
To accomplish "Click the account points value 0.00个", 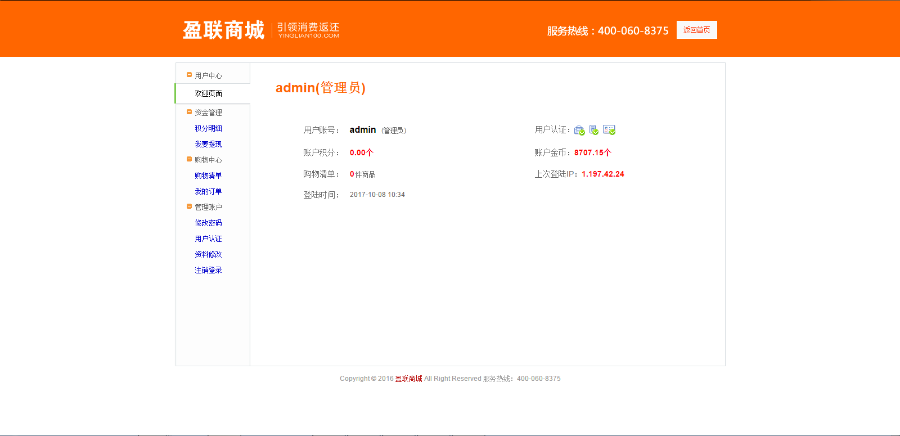I will coord(362,153).
